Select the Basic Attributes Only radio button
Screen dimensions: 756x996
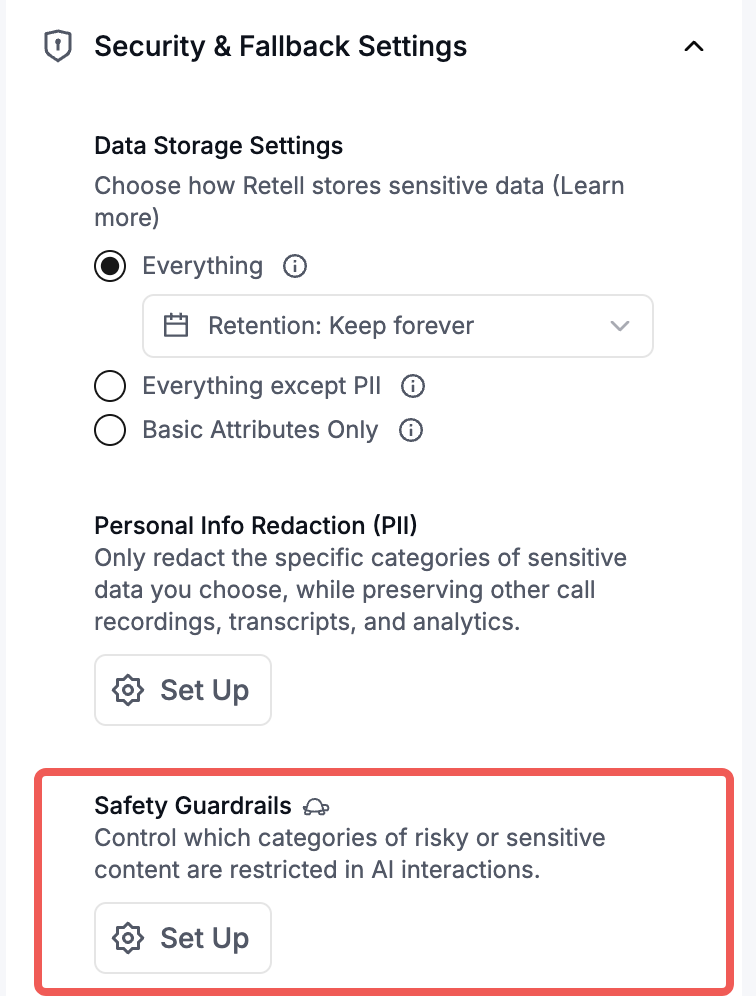pos(110,430)
